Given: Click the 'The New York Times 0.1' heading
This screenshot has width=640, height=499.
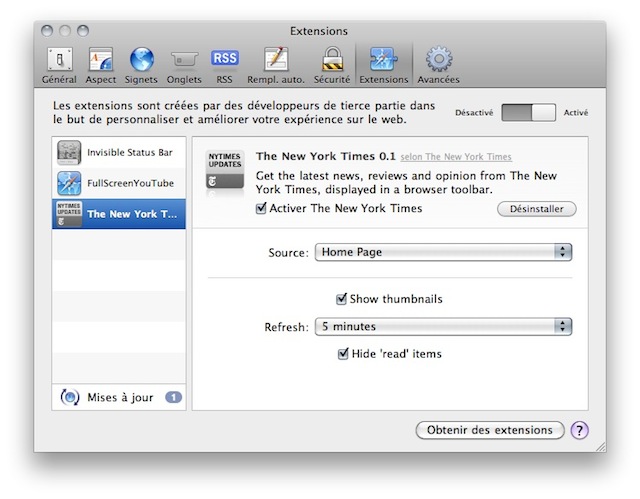Looking at the screenshot, I should 326,156.
